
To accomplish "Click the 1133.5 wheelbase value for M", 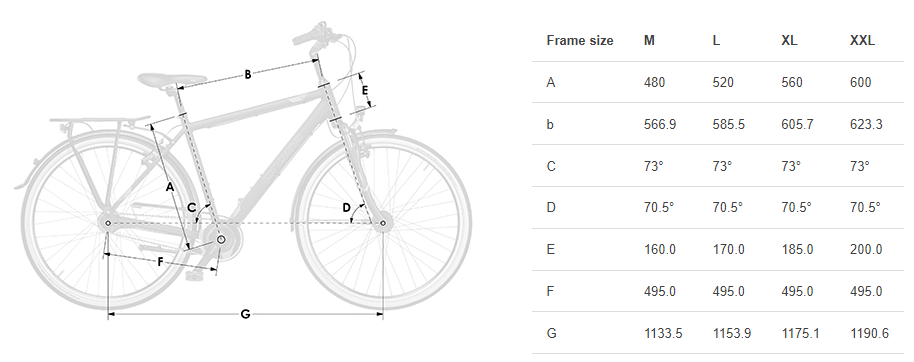I will point(663,333).
